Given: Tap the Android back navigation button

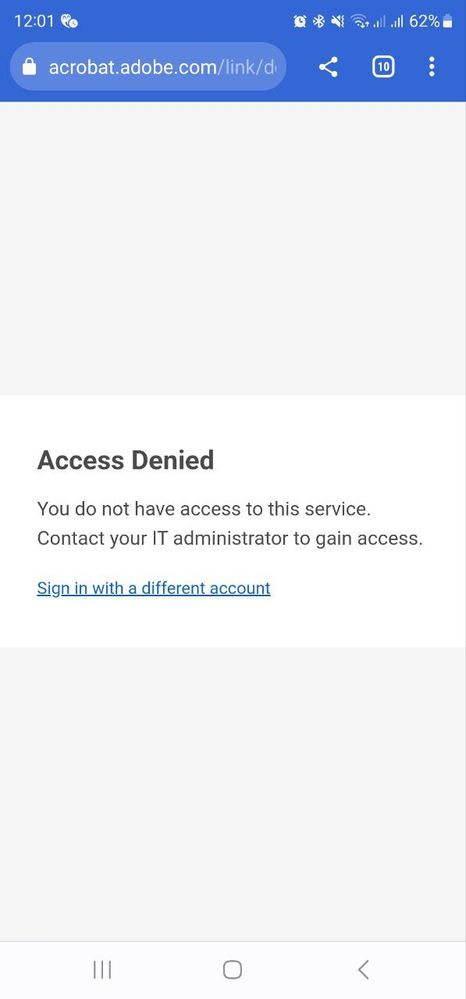Looking at the screenshot, I should (x=363, y=970).
